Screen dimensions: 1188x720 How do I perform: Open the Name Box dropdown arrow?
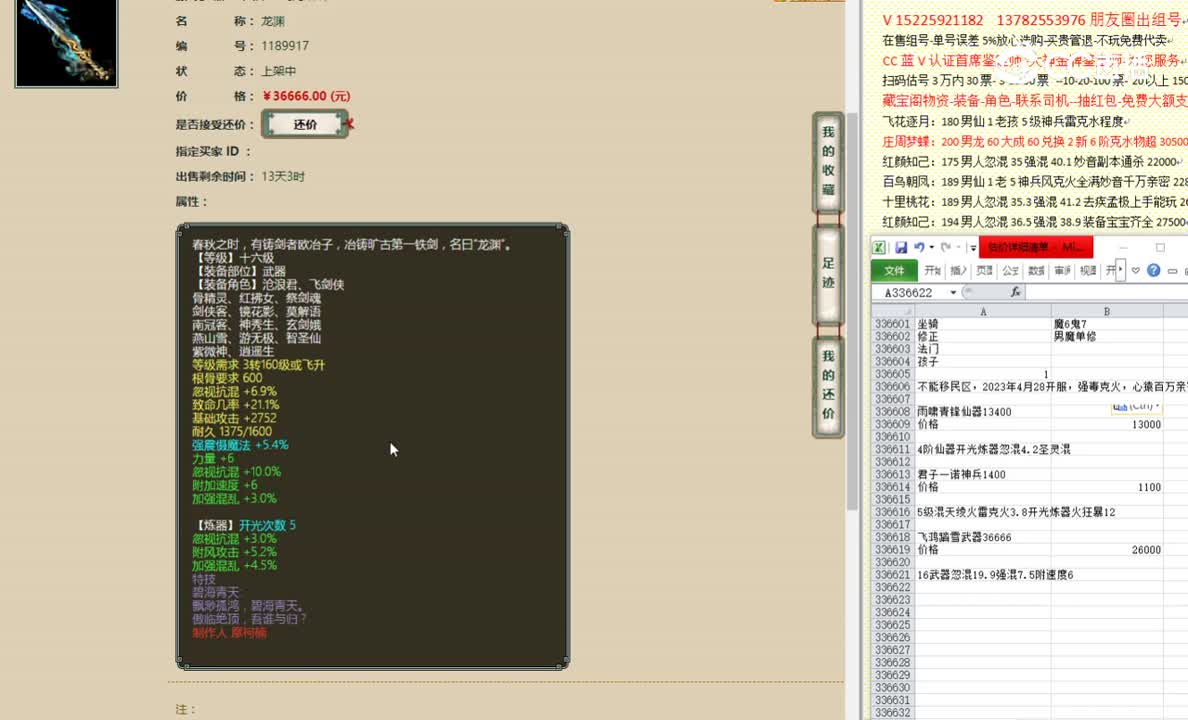953,293
